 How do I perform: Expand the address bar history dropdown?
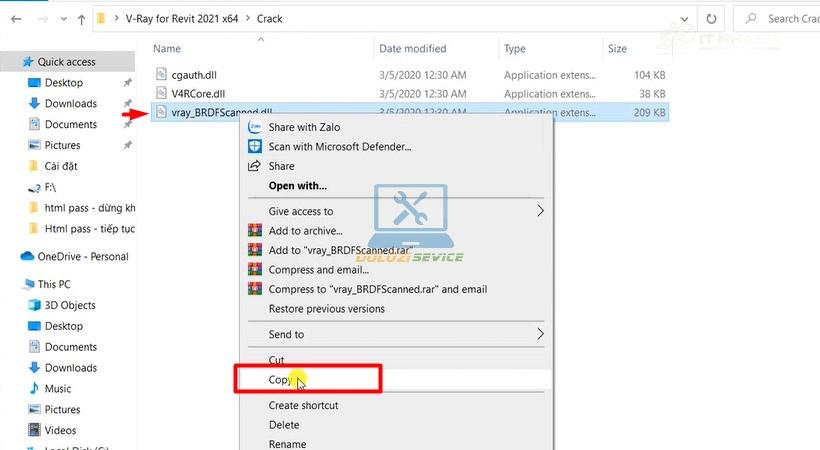pos(684,19)
